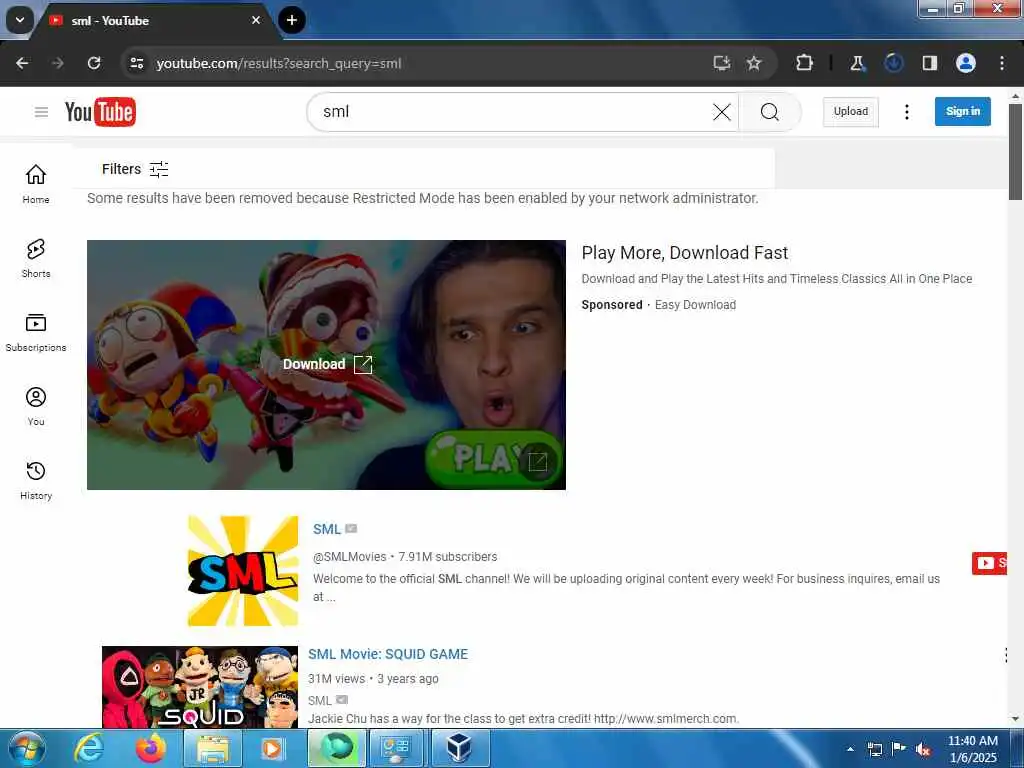Click into the YouTube search box
This screenshot has width=1024, height=768.
513,112
